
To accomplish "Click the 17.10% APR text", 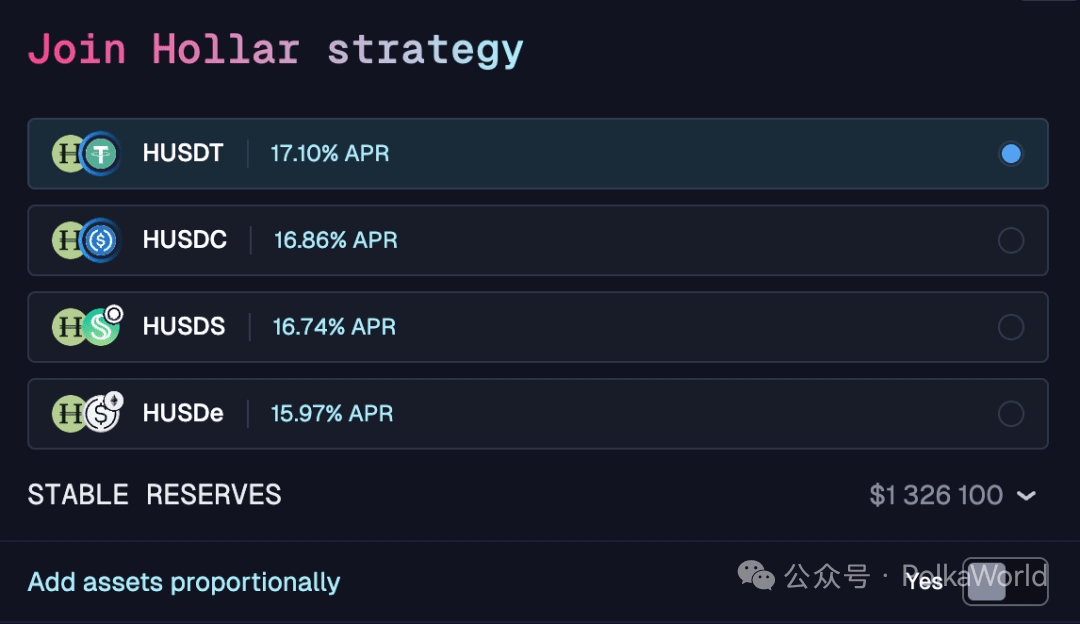I will pos(330,154).
